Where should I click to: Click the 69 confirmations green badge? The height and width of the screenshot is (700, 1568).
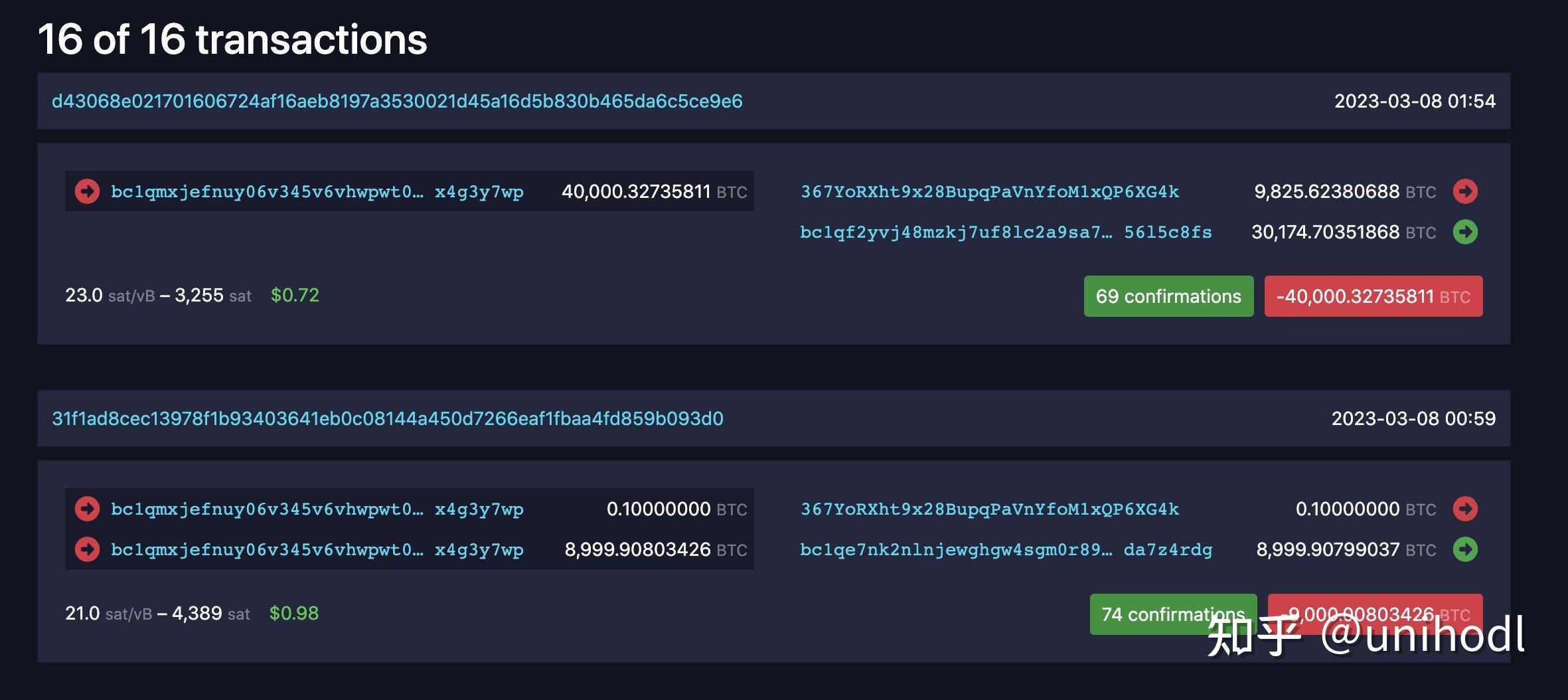pos(1168,296)
